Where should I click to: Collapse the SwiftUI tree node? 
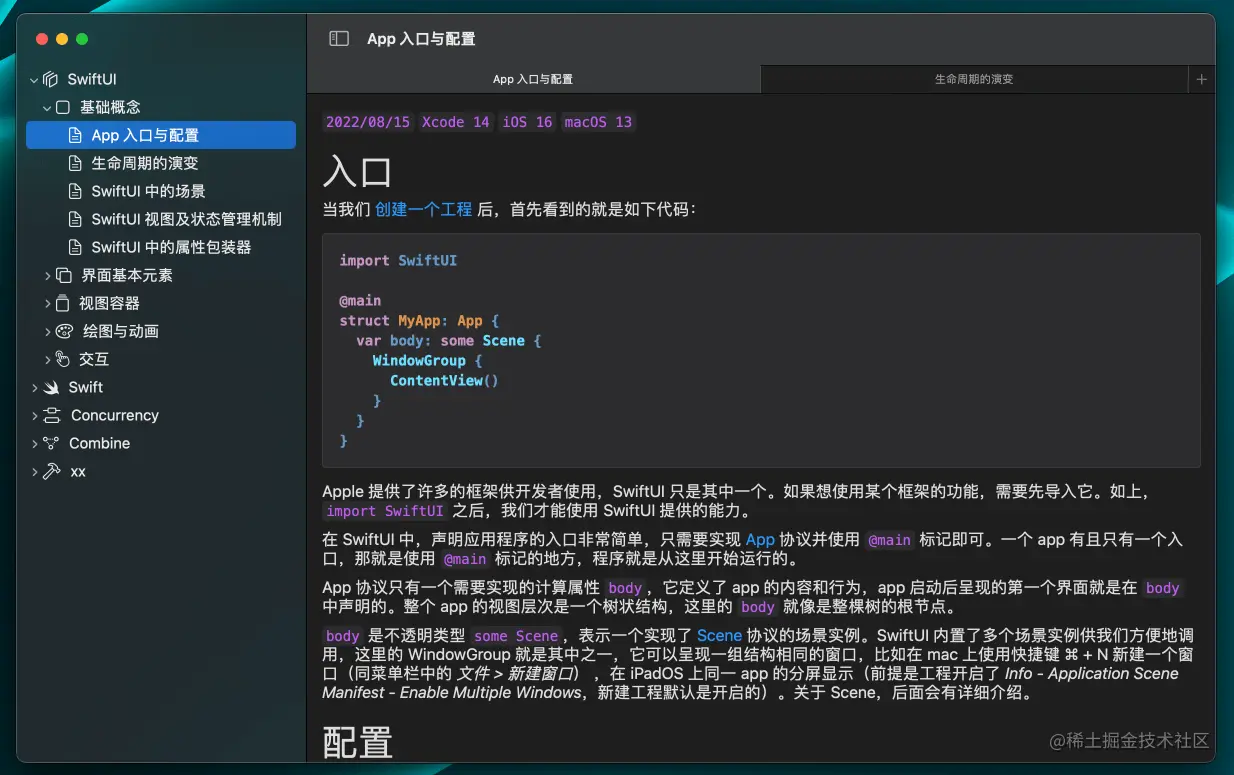pos(35,79)
